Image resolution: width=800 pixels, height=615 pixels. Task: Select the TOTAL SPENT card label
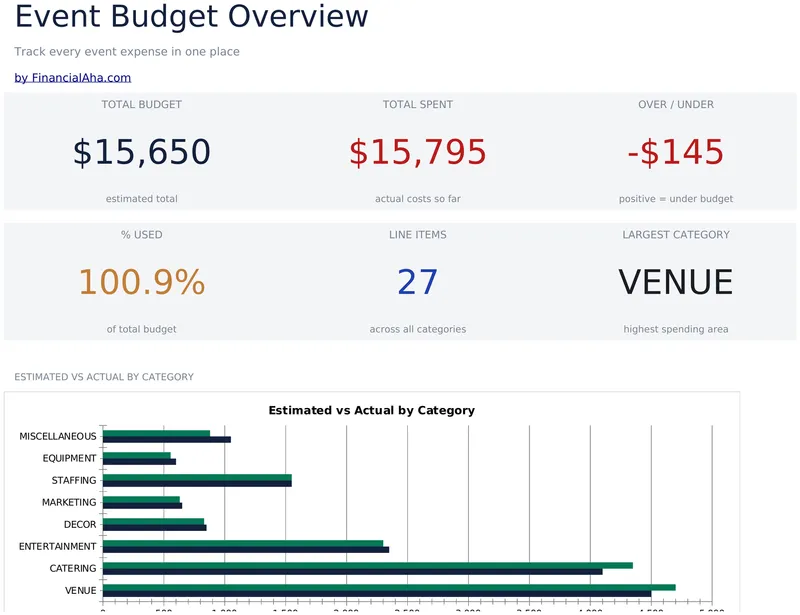click(x=418, y=105)
